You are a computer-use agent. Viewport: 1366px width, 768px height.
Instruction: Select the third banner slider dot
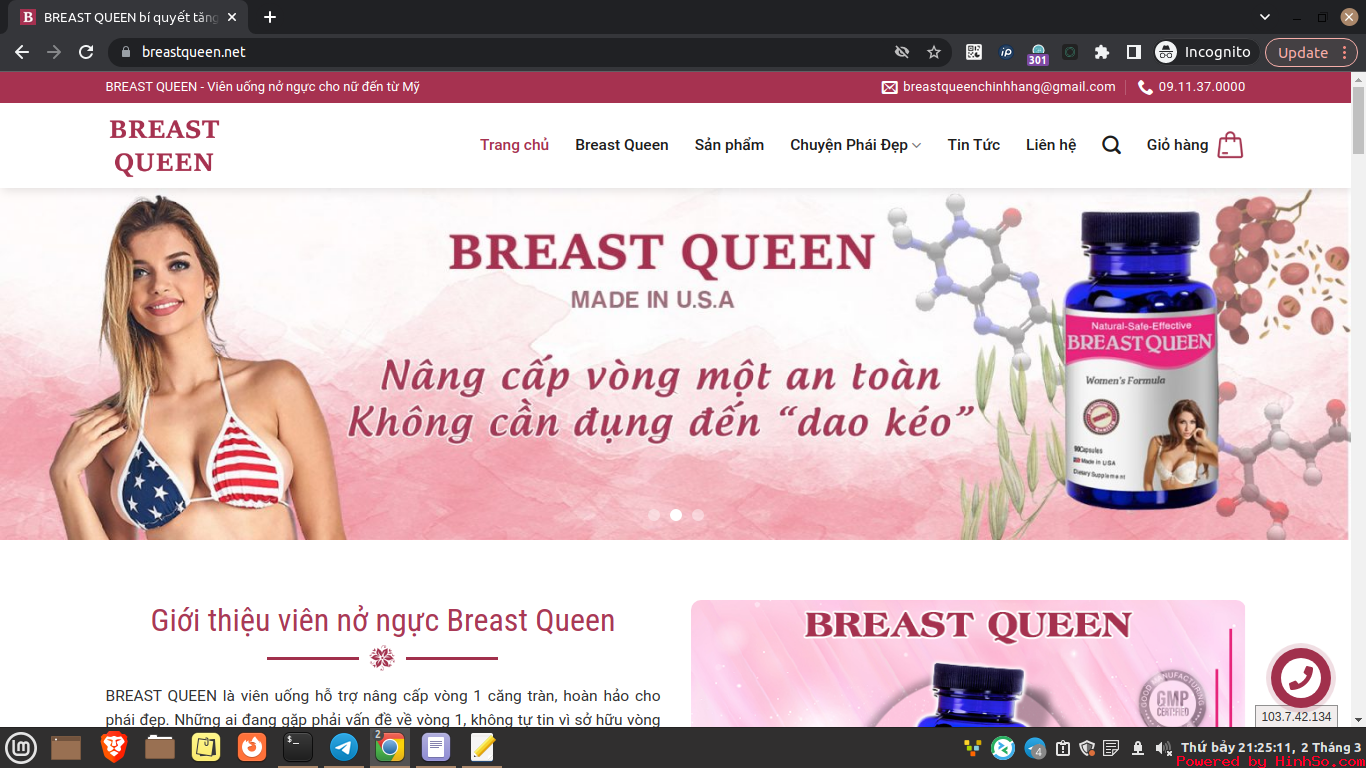[x=698, y=515]
